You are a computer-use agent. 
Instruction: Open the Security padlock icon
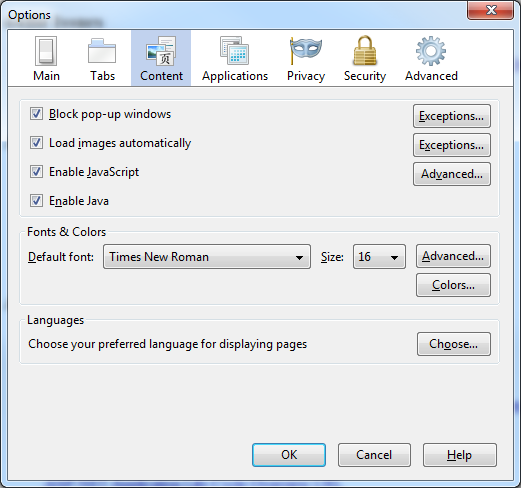(365, 51)
